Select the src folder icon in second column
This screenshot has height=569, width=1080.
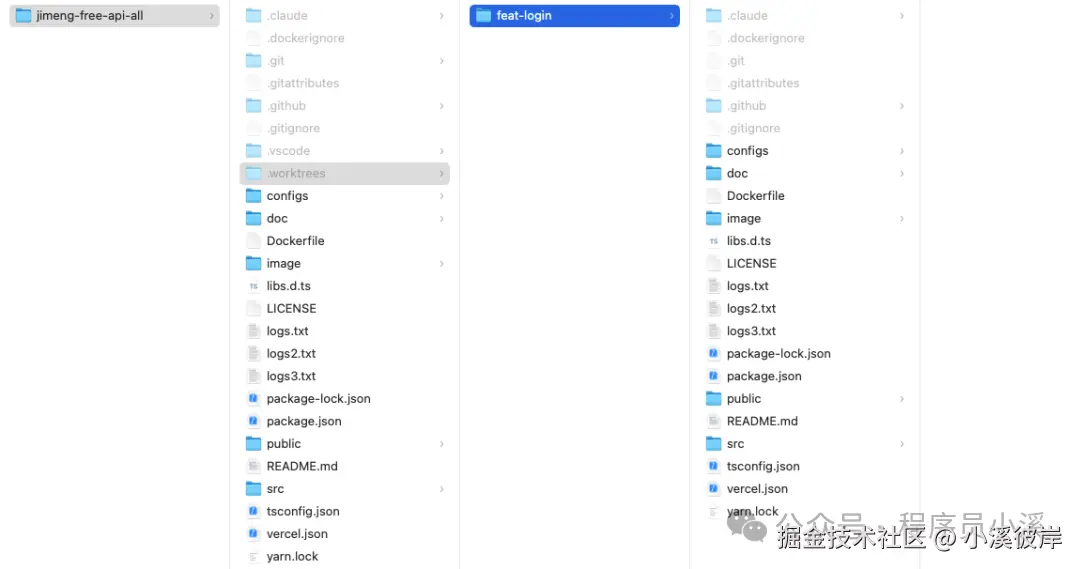[x=253, y=488]
